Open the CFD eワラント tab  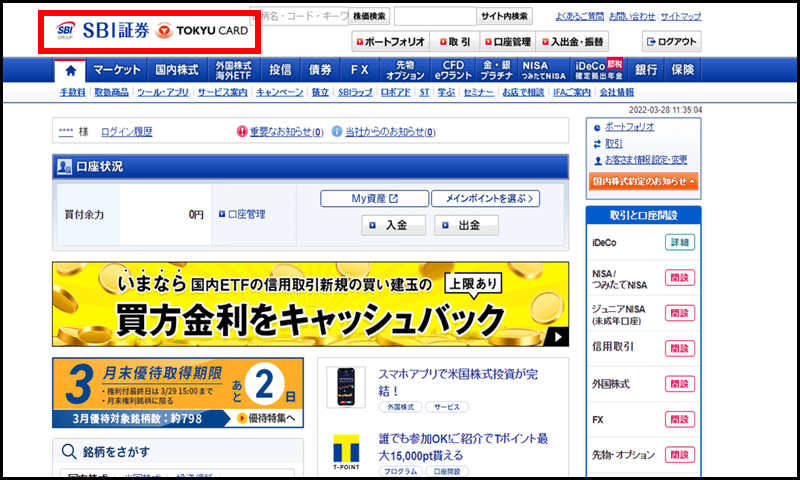[x=453, y=70]
